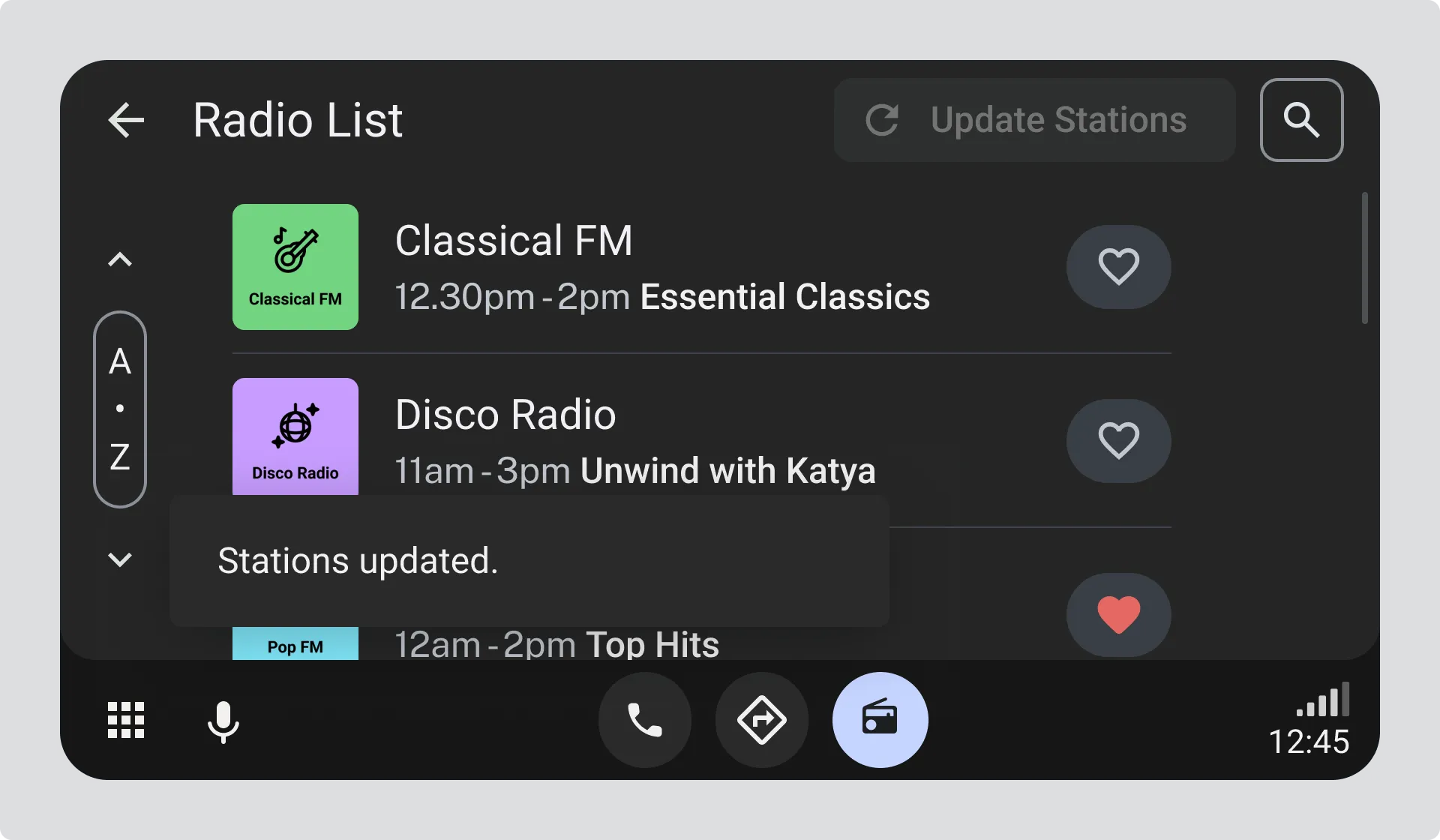This screenshot has height=840, width=1440.
Task: Tap the Classical FM green thumbnail
Action: point(295,267)
